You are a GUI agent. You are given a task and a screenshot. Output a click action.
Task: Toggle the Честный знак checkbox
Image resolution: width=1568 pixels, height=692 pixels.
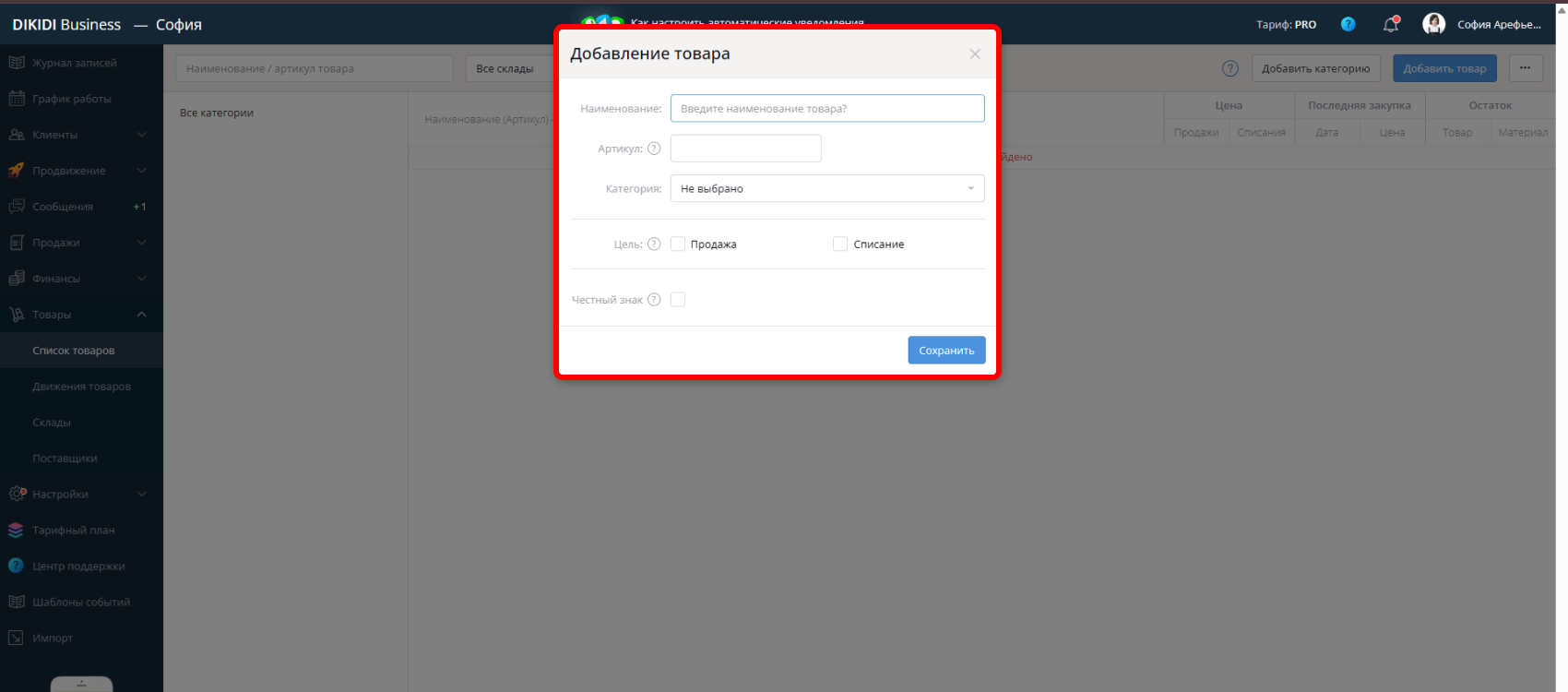(x=678, y=300)
